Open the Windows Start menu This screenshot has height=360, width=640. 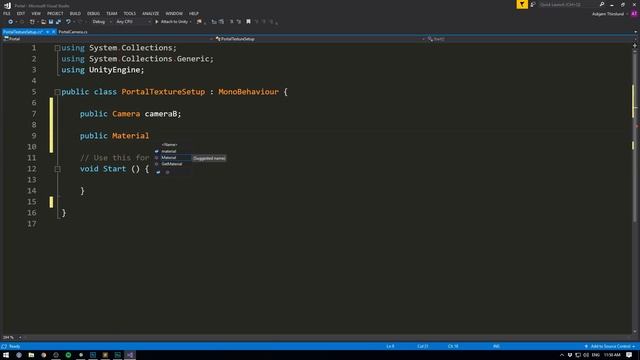[x=6, y=355]
